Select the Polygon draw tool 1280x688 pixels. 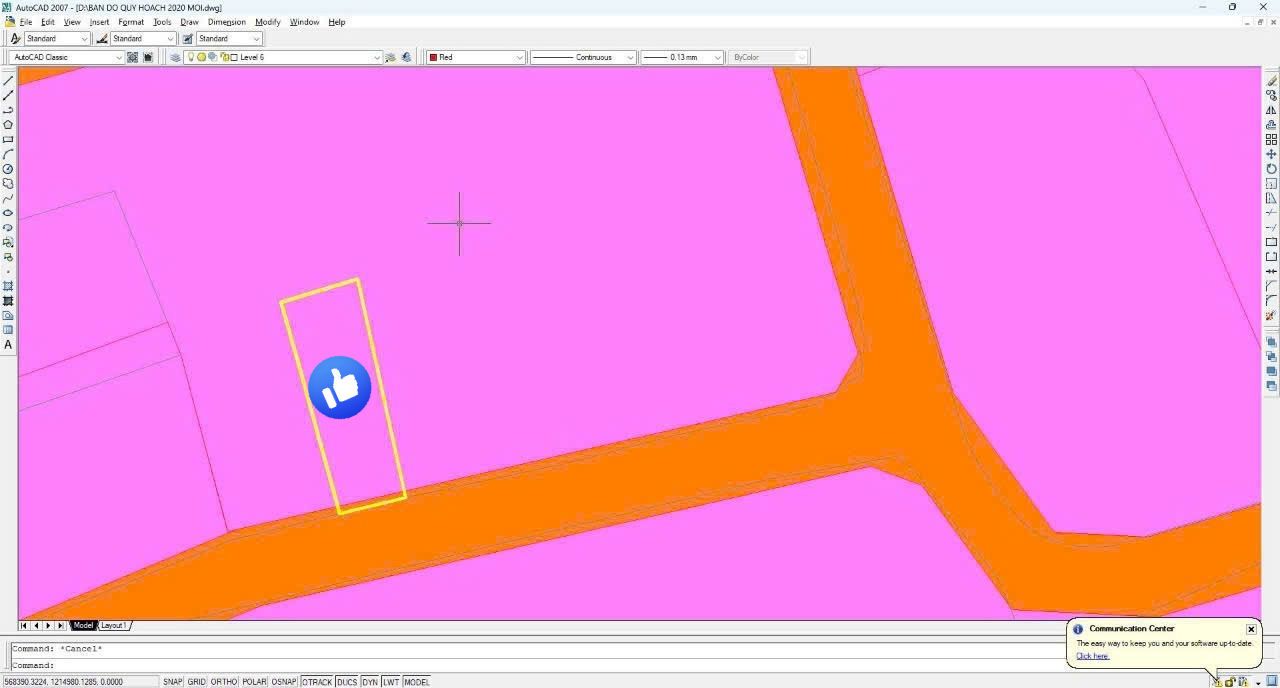8,125
